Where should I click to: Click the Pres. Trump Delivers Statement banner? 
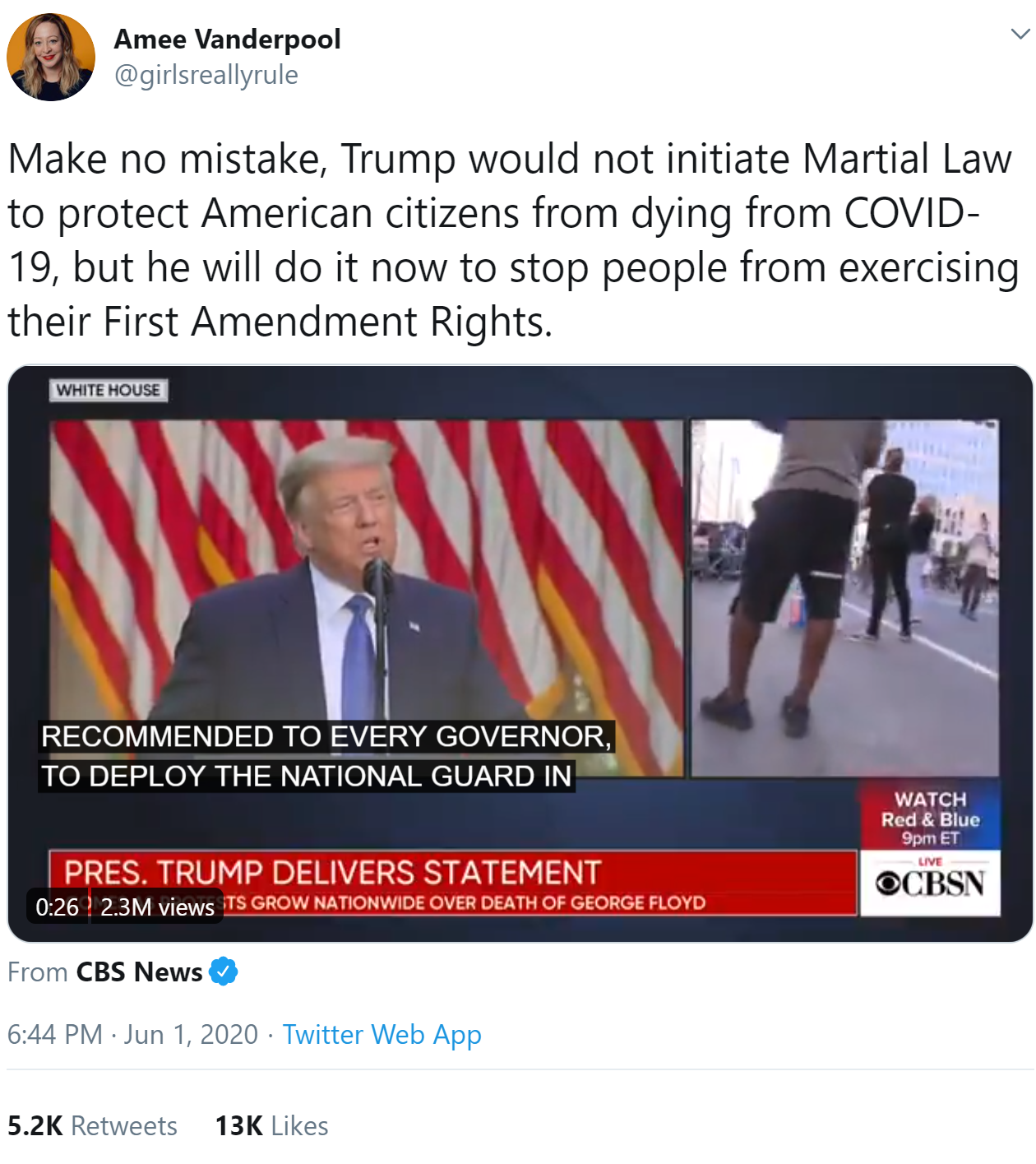coord(333,872)
